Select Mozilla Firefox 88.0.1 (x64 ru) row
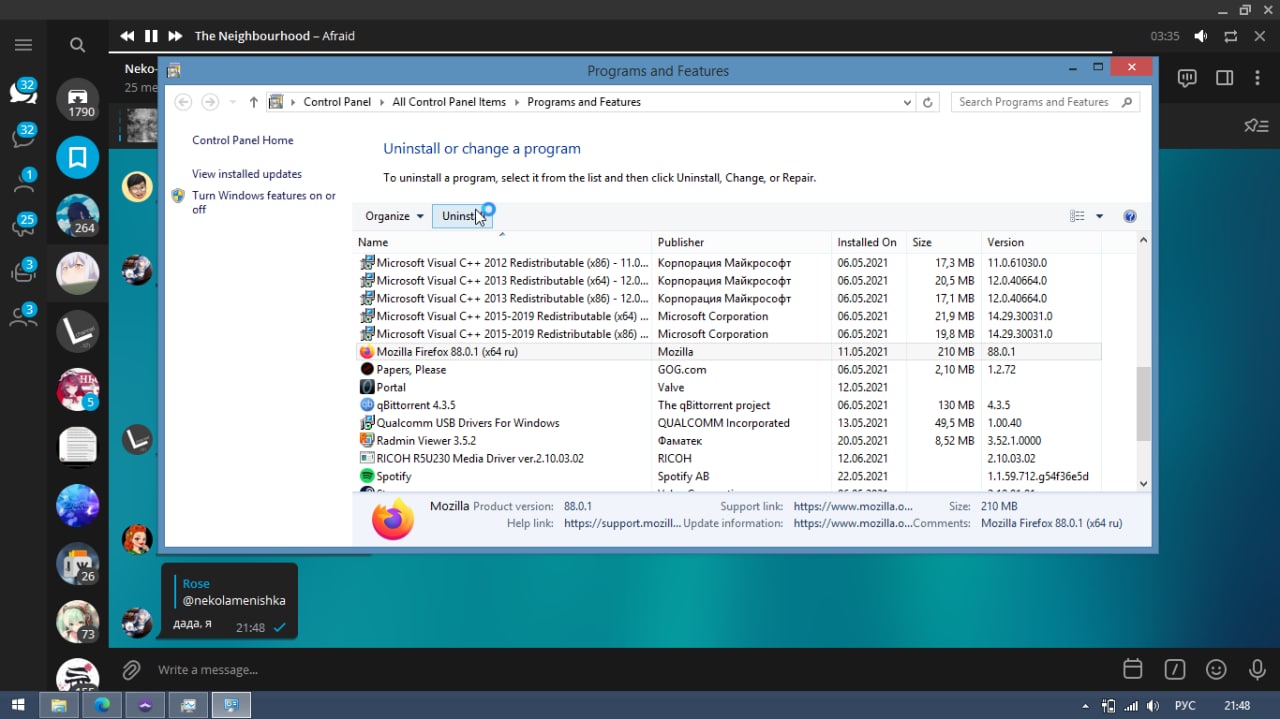This screenshot has height=719, width=1280. coord(729,352)
